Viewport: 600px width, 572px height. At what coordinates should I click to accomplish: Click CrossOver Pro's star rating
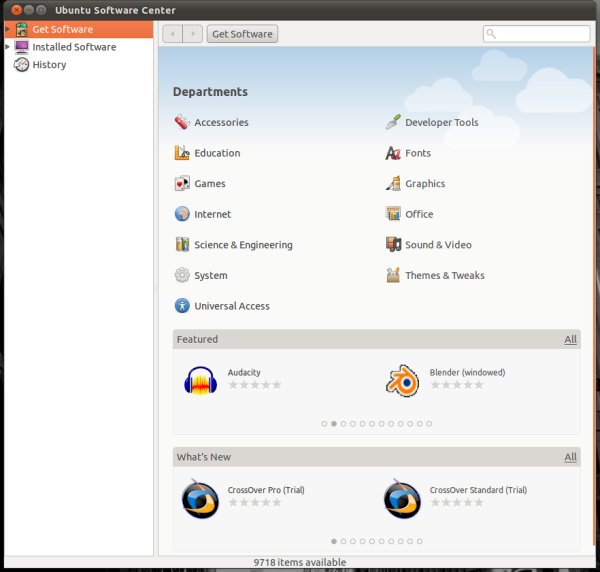click(x=255, y=502)
